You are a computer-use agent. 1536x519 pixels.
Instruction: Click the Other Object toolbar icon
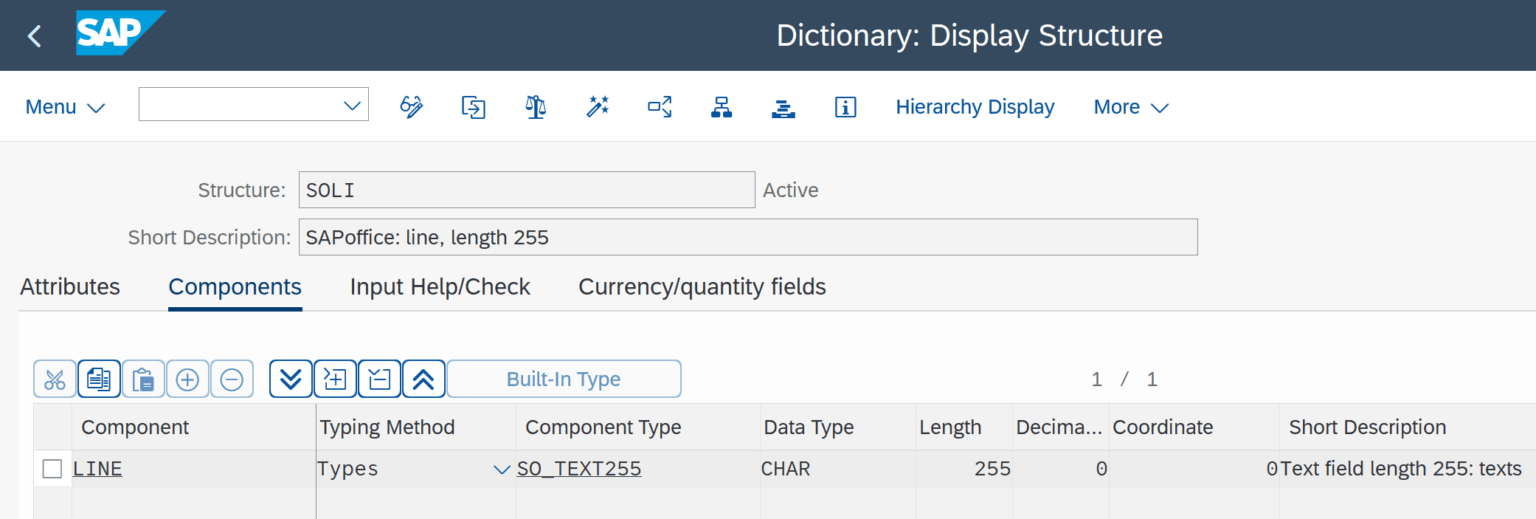(x=473, y=107)
